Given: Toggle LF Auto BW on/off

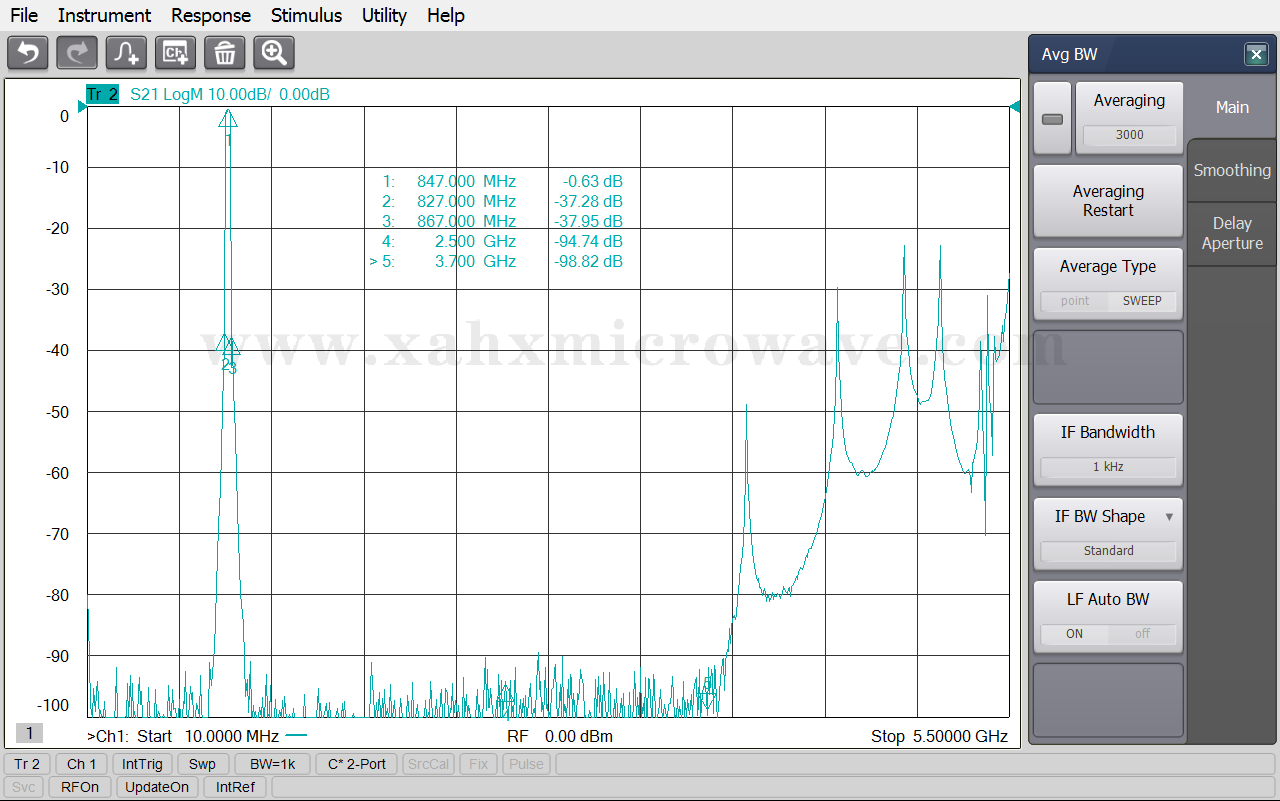Looking at the screenshot, I should tap(1108, 634).
